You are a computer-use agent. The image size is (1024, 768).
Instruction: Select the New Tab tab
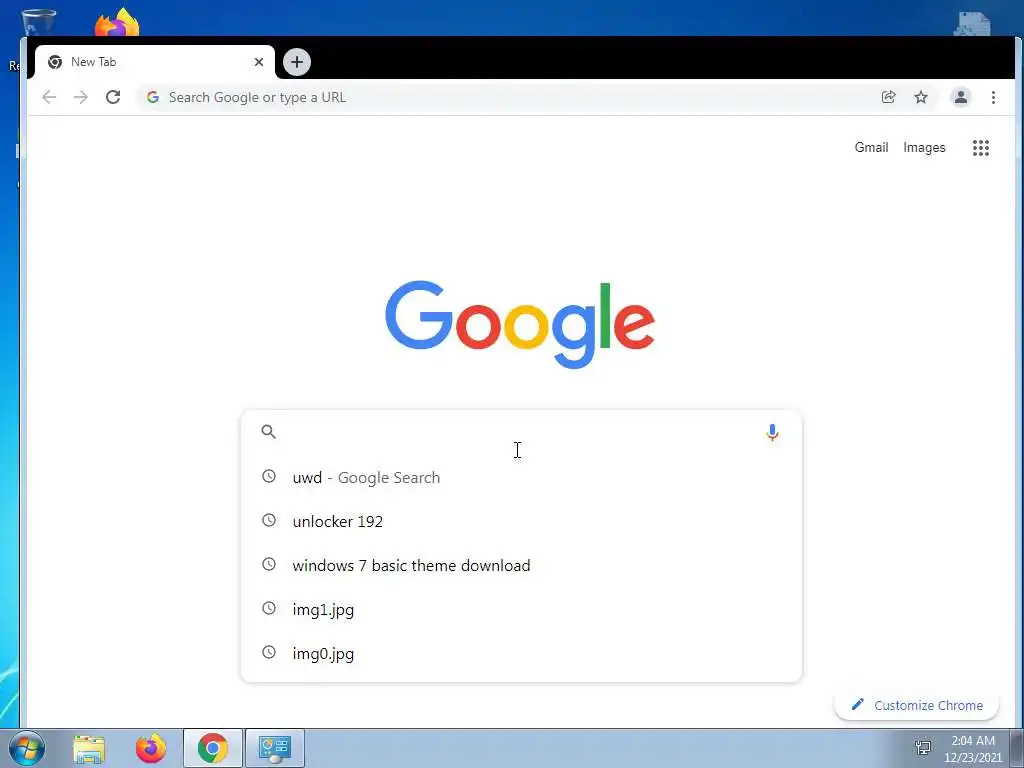[x=154, y=62]
